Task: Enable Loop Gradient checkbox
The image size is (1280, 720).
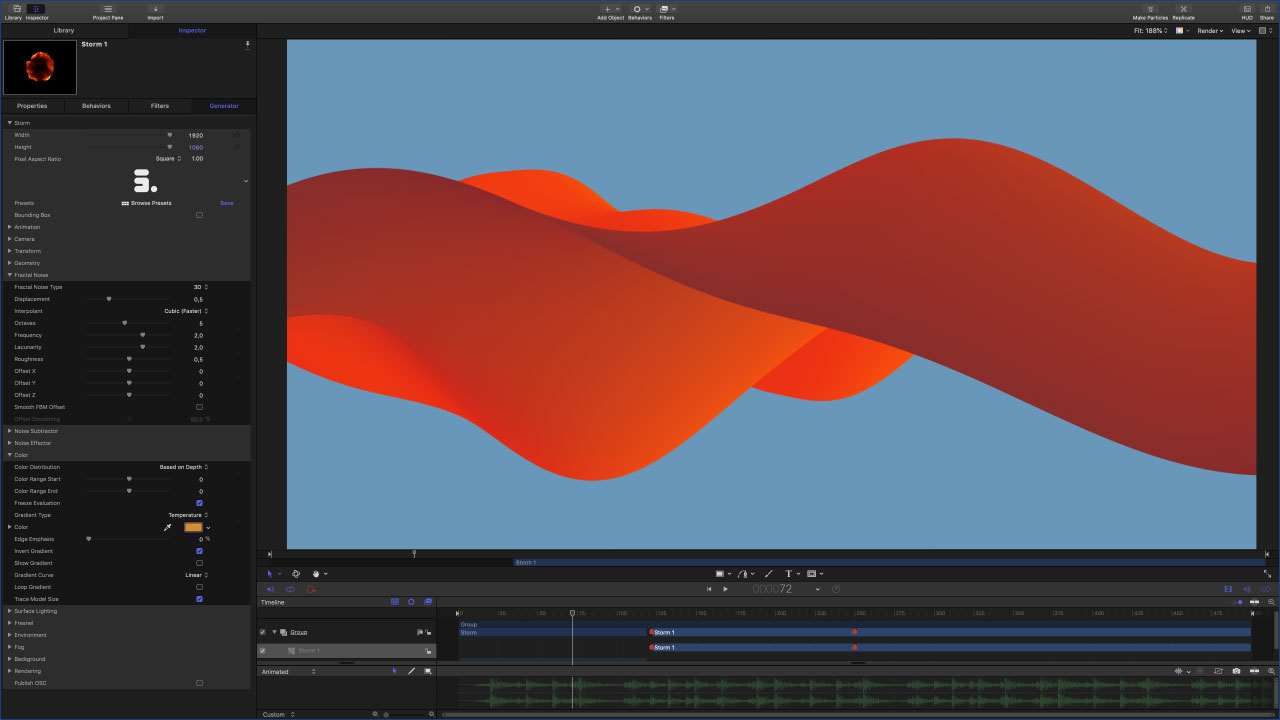Action: [199, 587]
